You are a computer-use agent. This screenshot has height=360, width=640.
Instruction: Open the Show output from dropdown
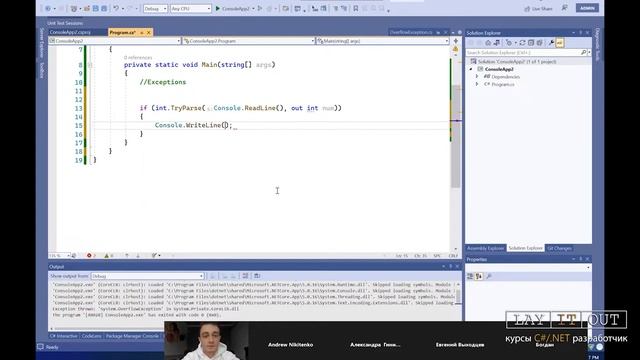point(147,276)
